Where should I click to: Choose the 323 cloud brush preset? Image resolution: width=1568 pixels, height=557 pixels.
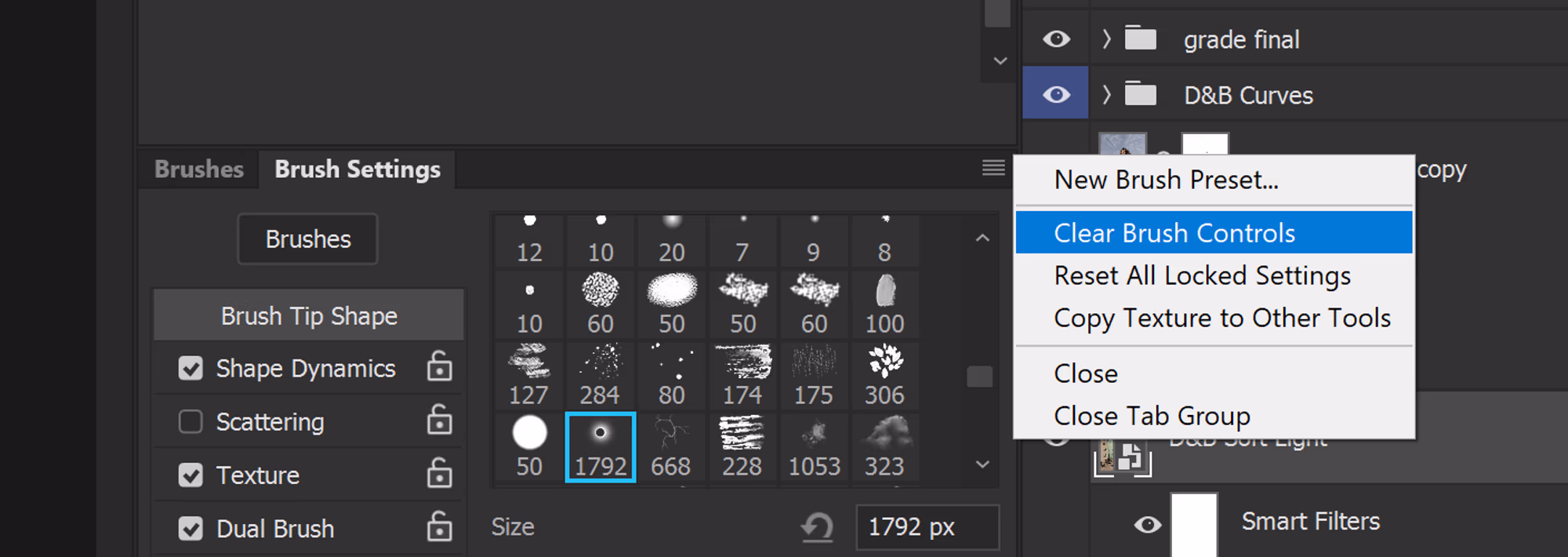[884, 446]
